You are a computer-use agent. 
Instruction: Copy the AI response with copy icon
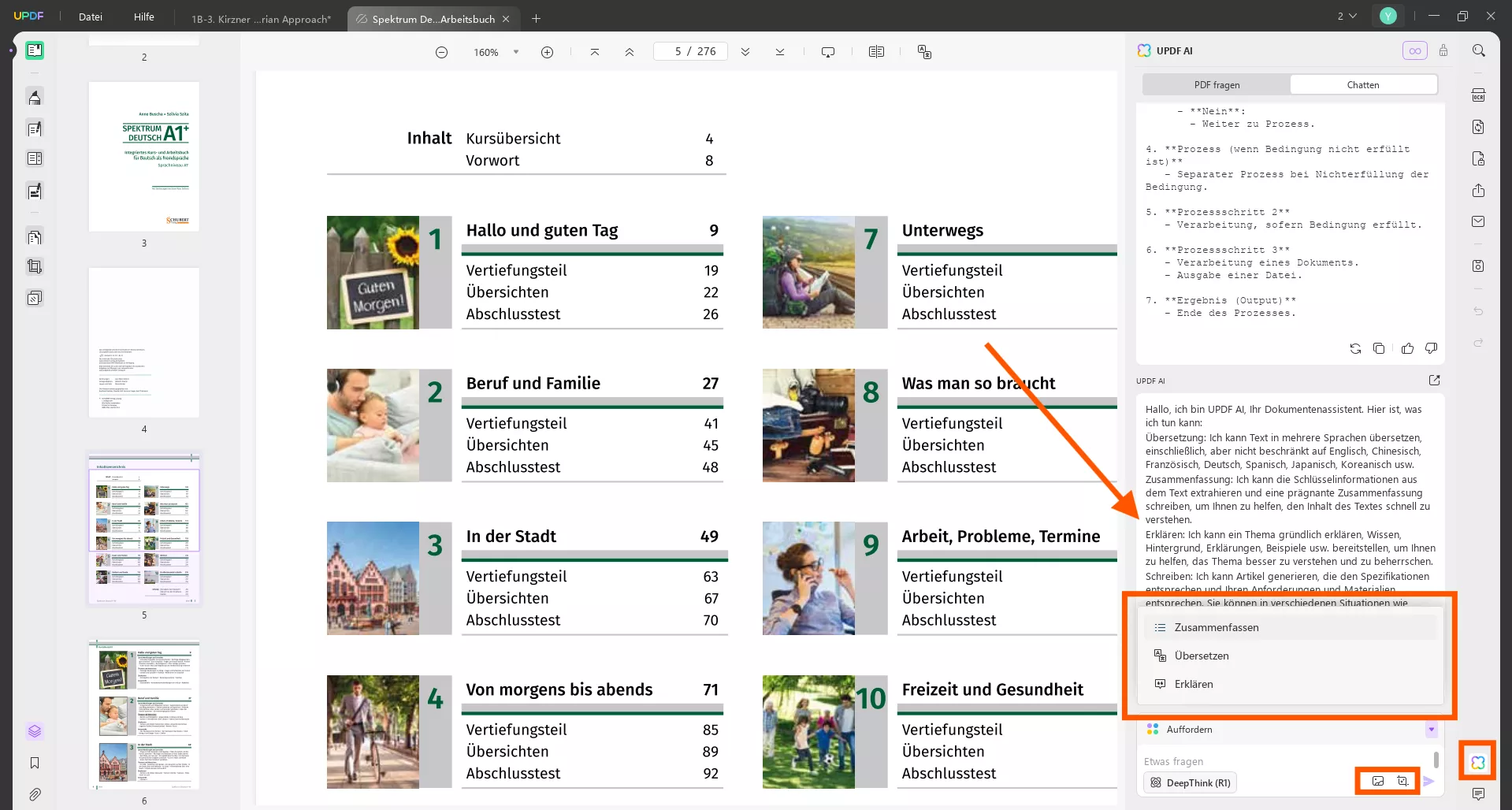click(x=1379, y=348)
